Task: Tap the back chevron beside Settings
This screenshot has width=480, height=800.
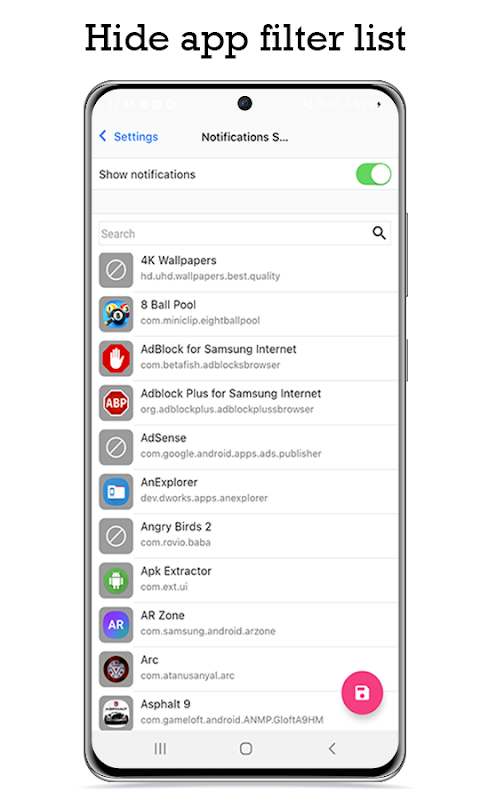Action: tap(103, 136)
